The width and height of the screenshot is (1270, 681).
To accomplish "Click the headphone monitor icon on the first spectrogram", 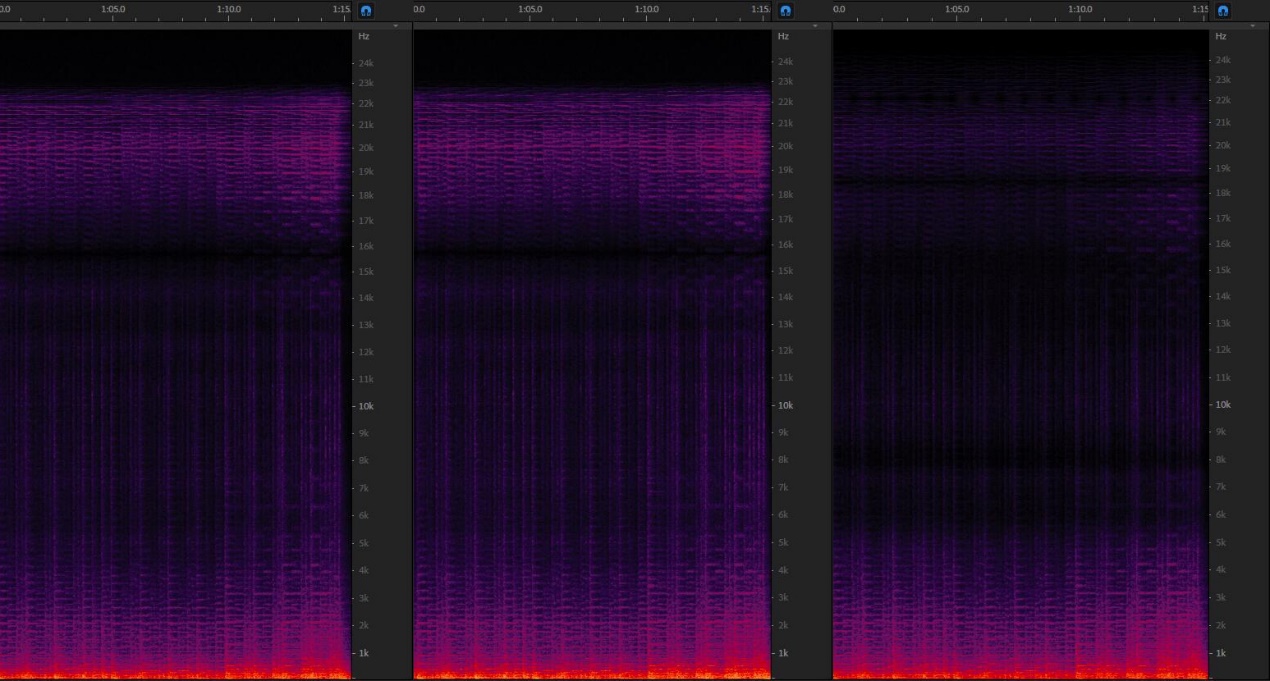I will (x=365, y=11).
